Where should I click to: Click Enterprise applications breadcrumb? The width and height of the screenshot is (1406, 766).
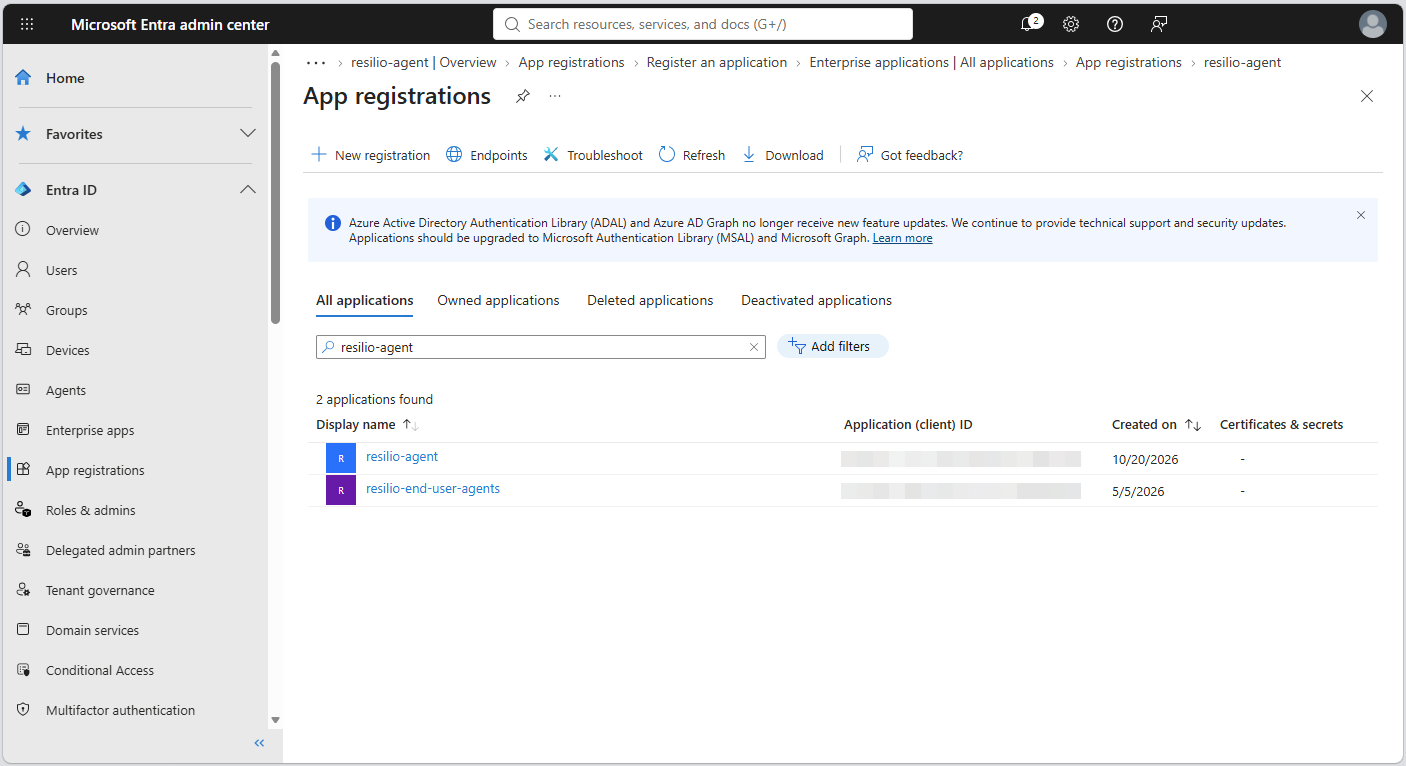point(931,62)
